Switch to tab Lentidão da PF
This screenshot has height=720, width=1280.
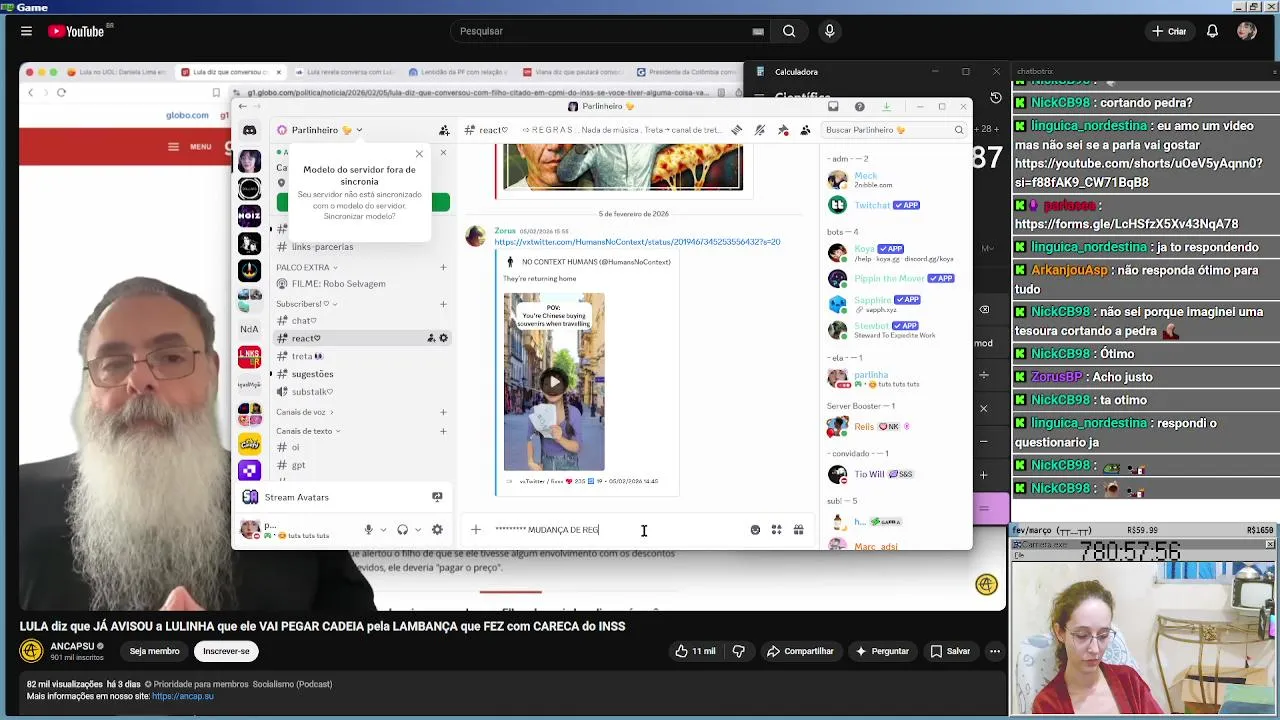coord(459,72)
